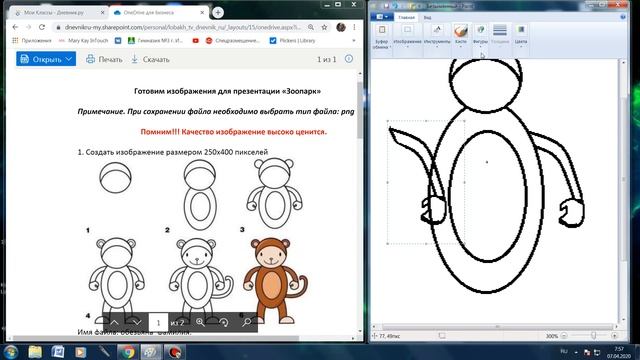Image resolution: width=640 pixels, height=360 pixels.
Task: Bookmark this page with the star icon
Action: [x=324, y=27]
